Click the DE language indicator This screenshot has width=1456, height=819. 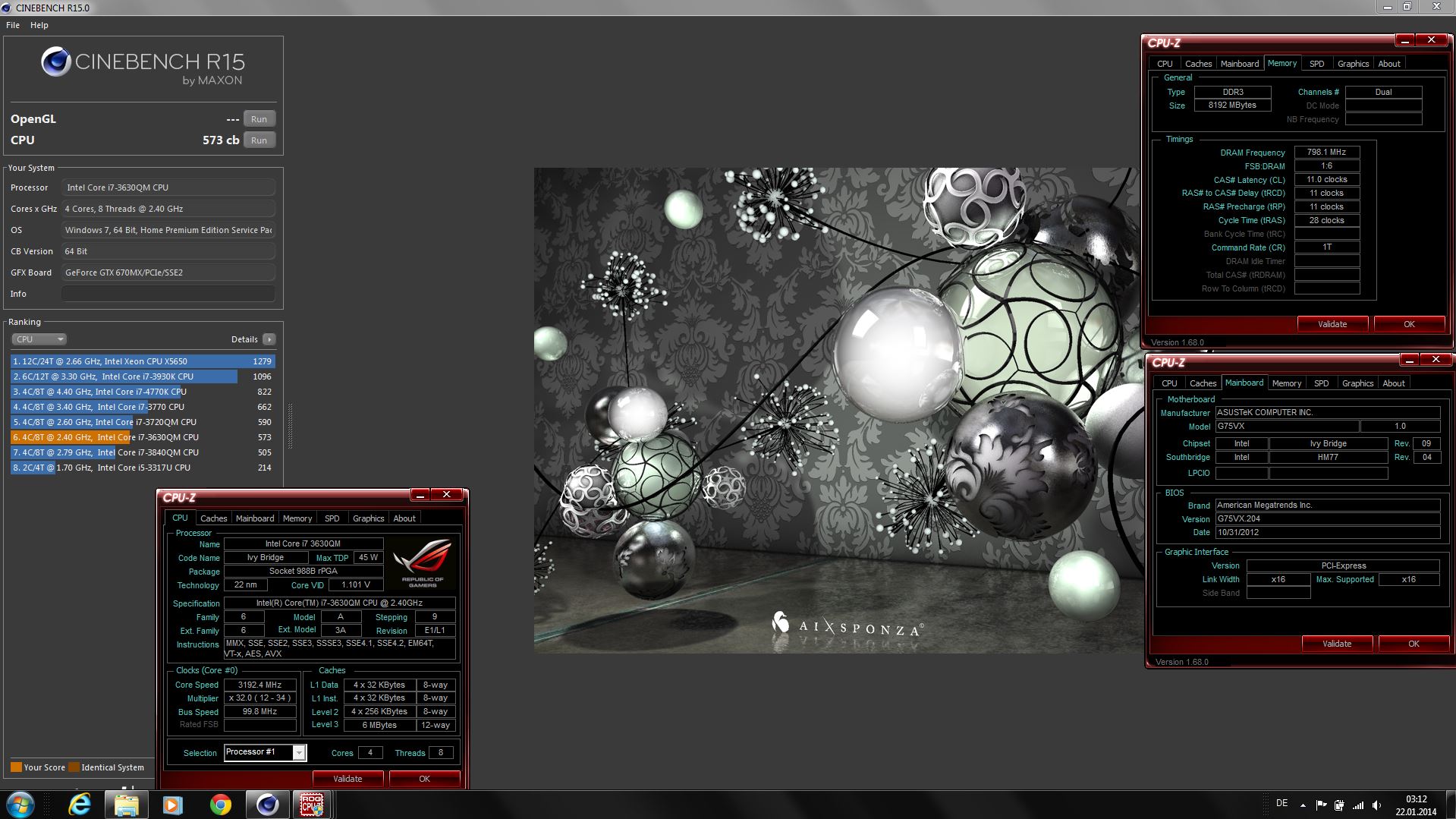click(x=1281, y=803)
